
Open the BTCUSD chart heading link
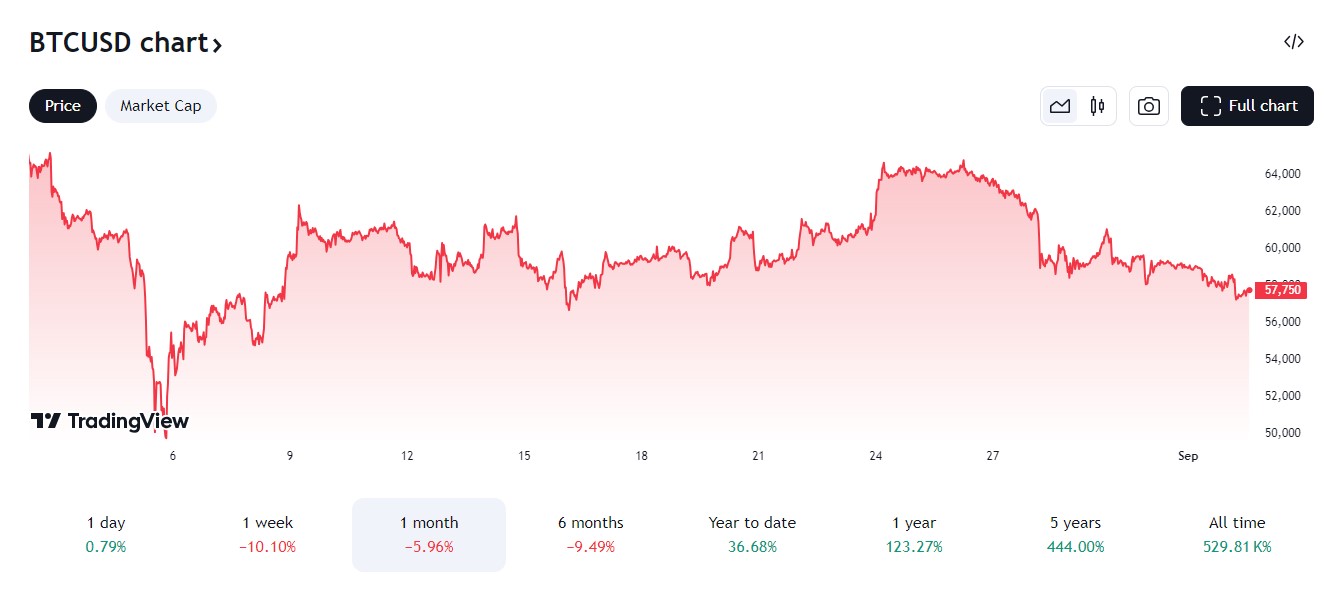[x=125, y=43]
